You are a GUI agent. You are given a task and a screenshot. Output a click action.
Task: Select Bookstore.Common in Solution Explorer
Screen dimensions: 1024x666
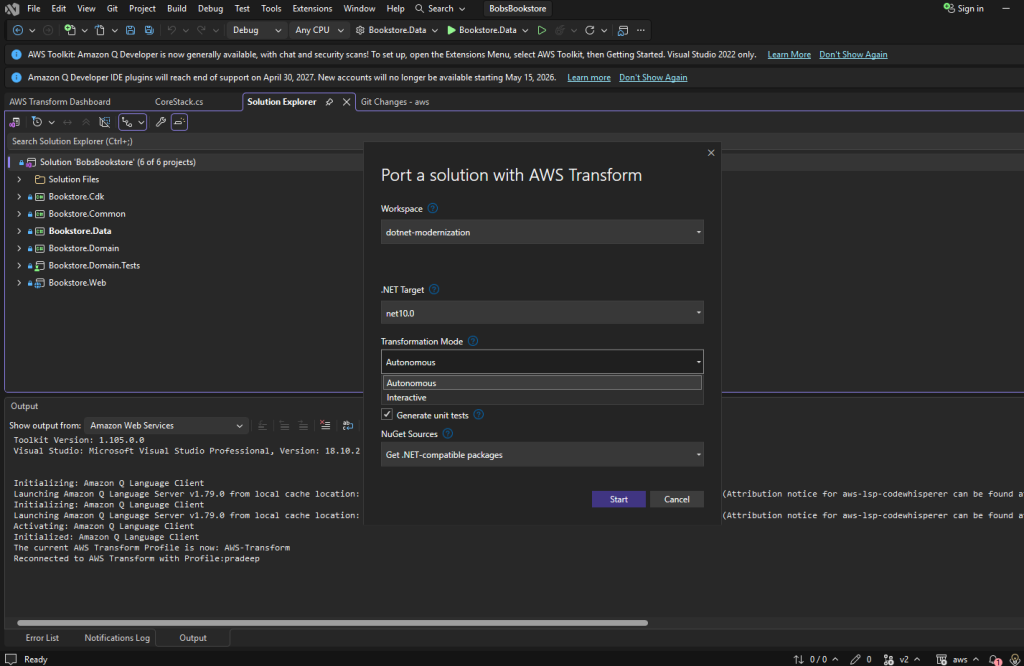point(87,214)
